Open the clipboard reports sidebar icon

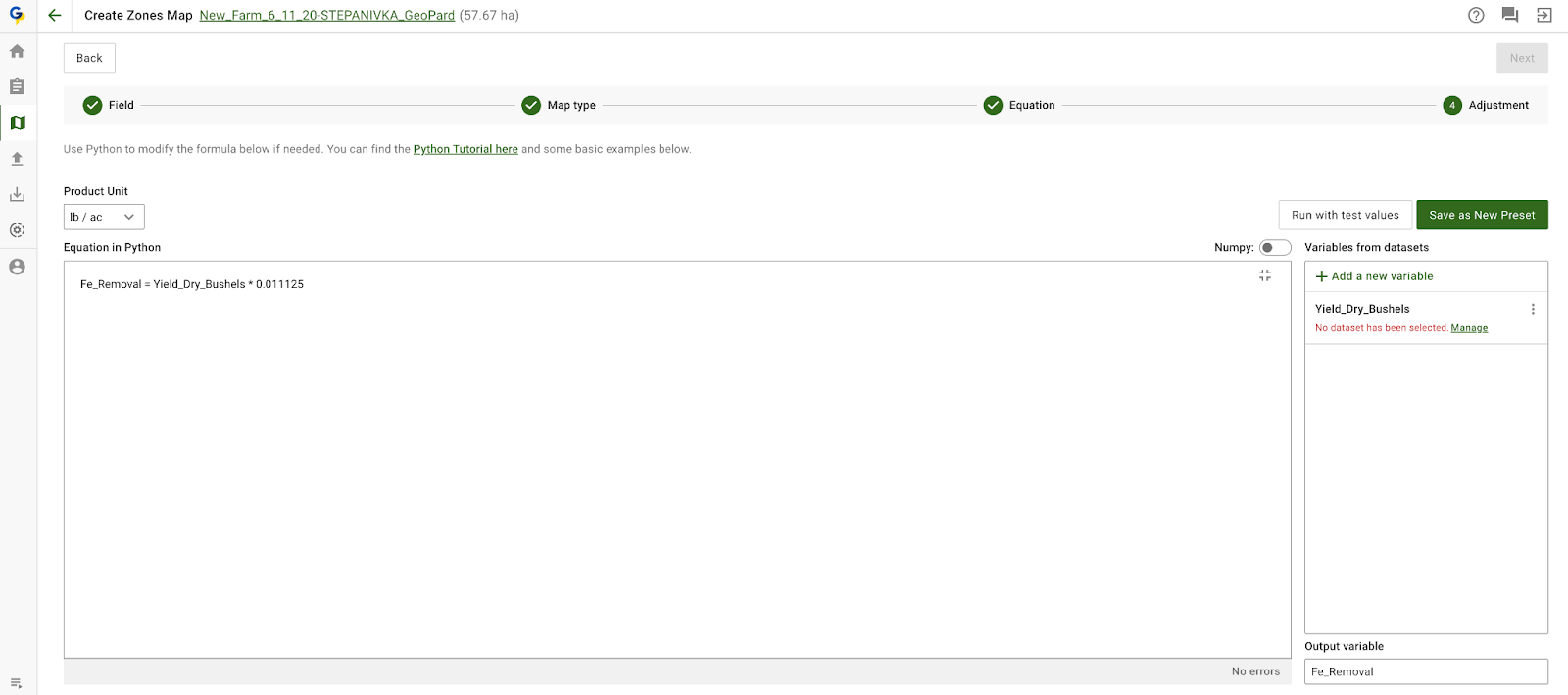click(17, 87)
